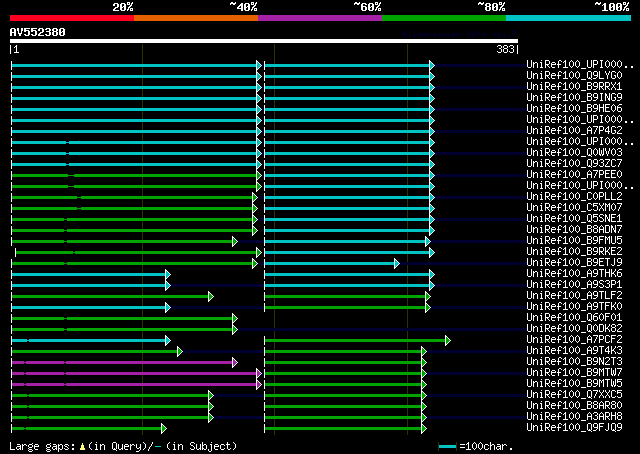Image resolution: width=640 pixels, height=454 pixels.
Task: Open hit UniRef100_B9ING9
Action: [x=574, y=98]
